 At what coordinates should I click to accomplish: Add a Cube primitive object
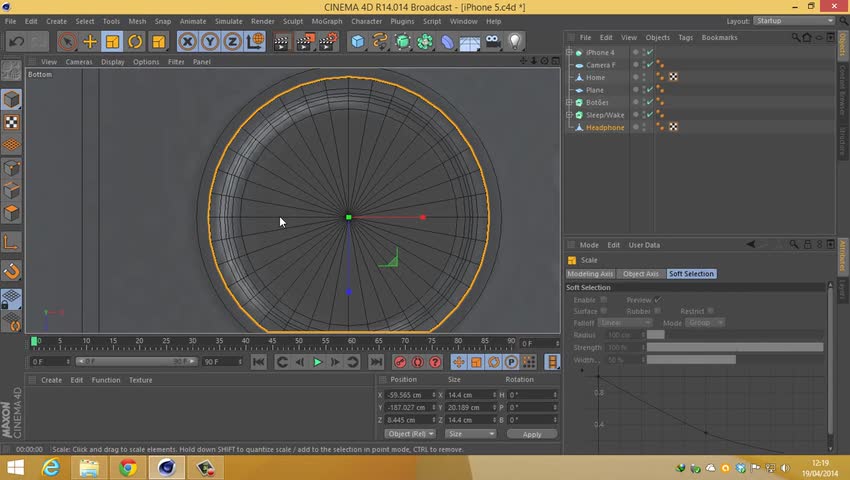point(357,41)
